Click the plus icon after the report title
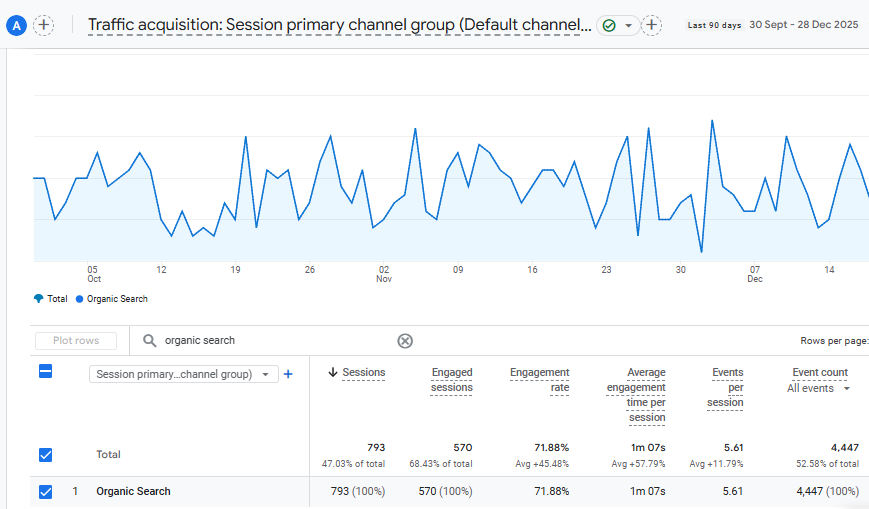The image size is (869, 509). pos(652,25)
